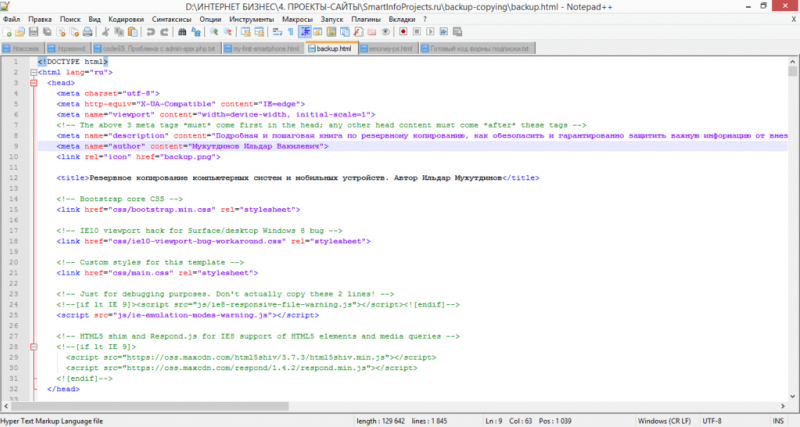The height and width of the screenshot is (427, 800).
Task: Open the Синтаксисы menu
Action: (x=171, y=19)
